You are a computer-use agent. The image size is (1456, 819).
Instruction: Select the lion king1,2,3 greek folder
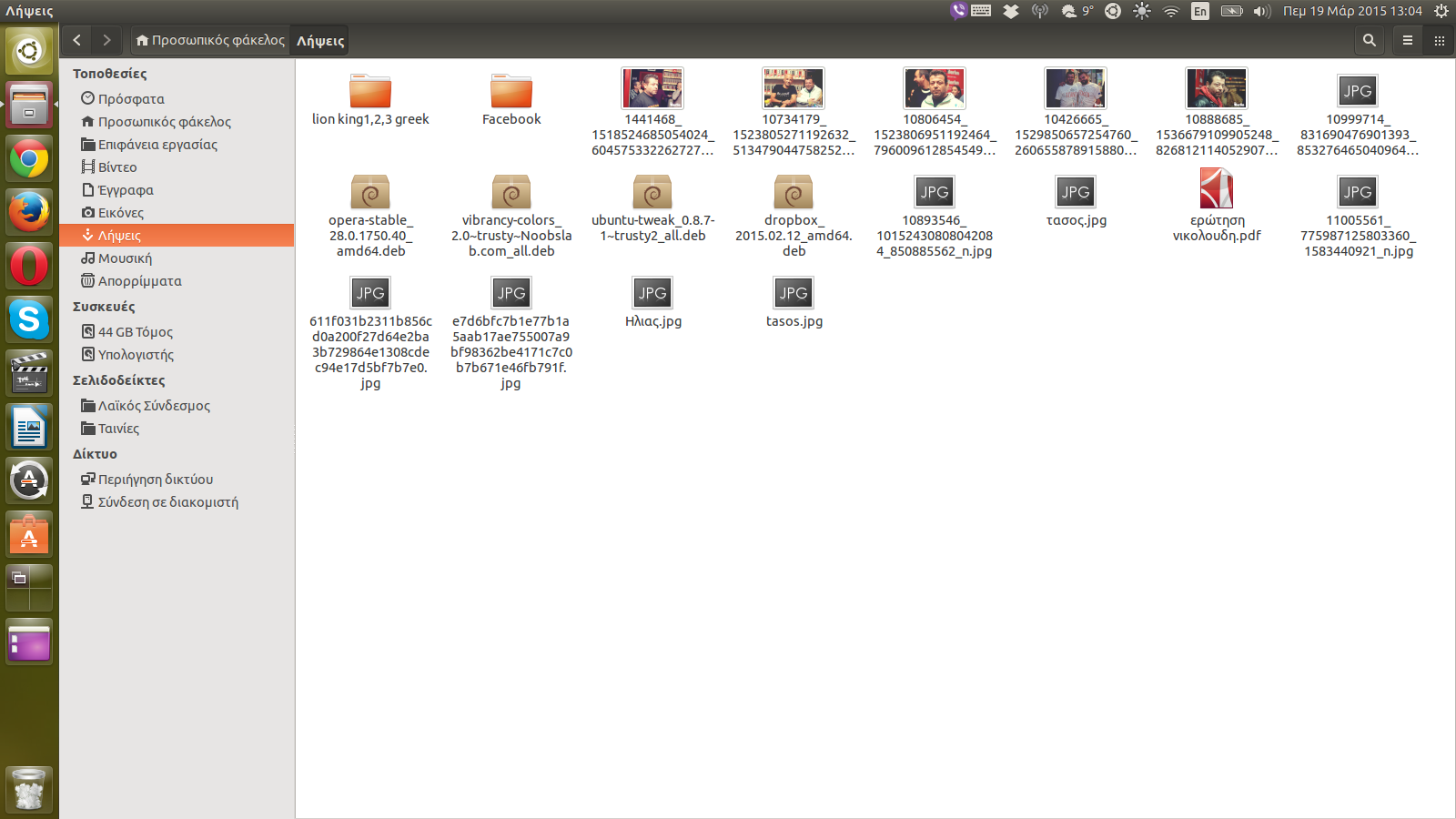pos(370,93)
